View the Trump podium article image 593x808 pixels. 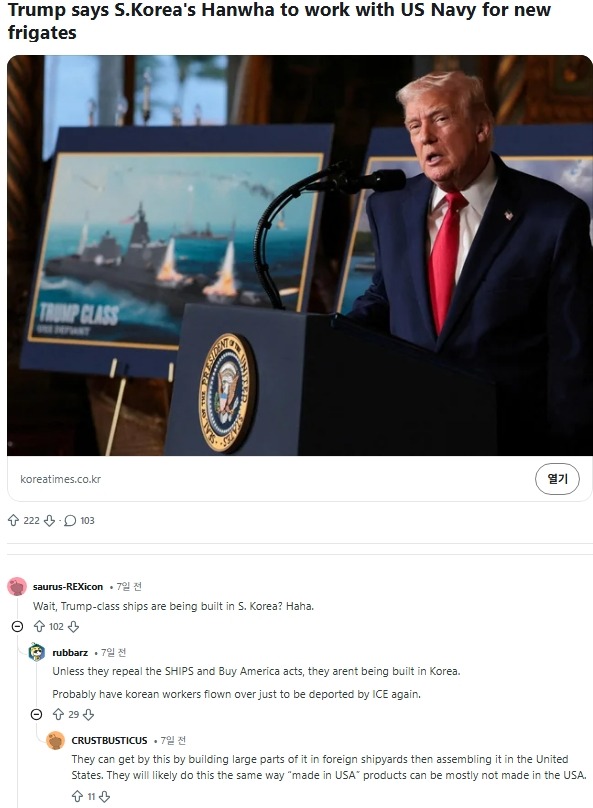click(x=300, y=256)
